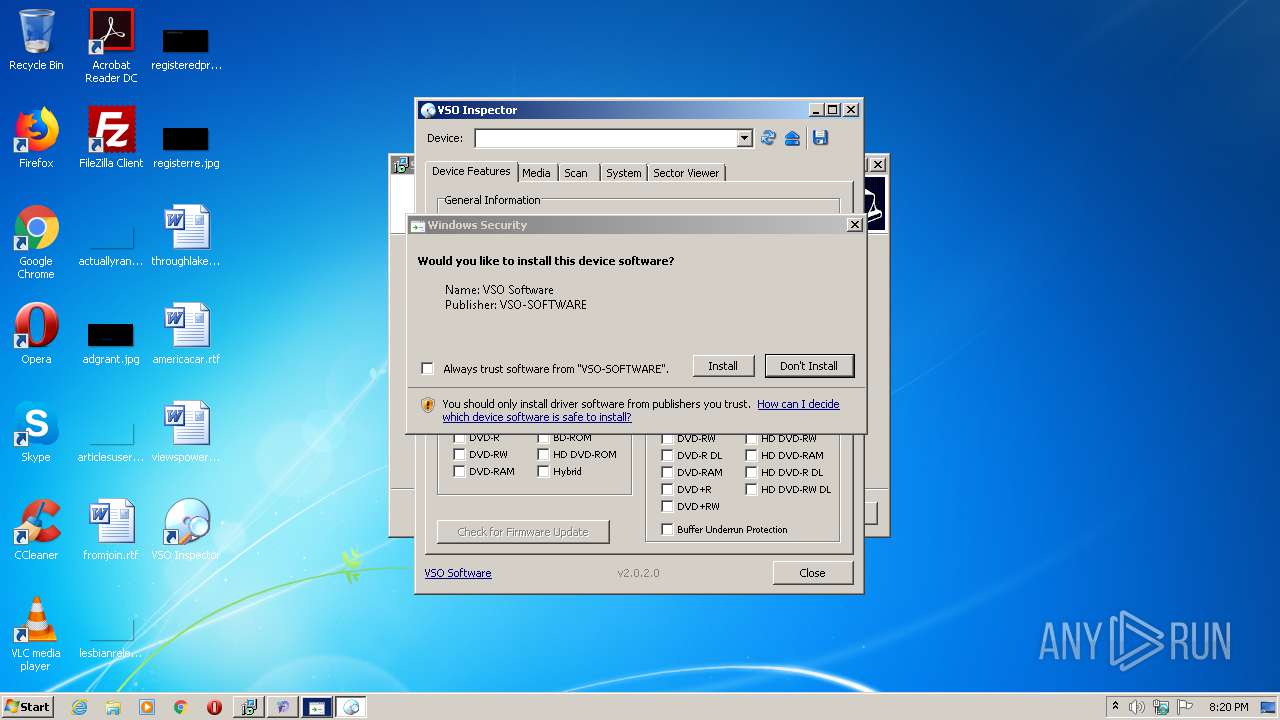The height and width of the screenshot is (720, 1280).
Task: Open the Skype desktop icon
Action: click(36, 432)
